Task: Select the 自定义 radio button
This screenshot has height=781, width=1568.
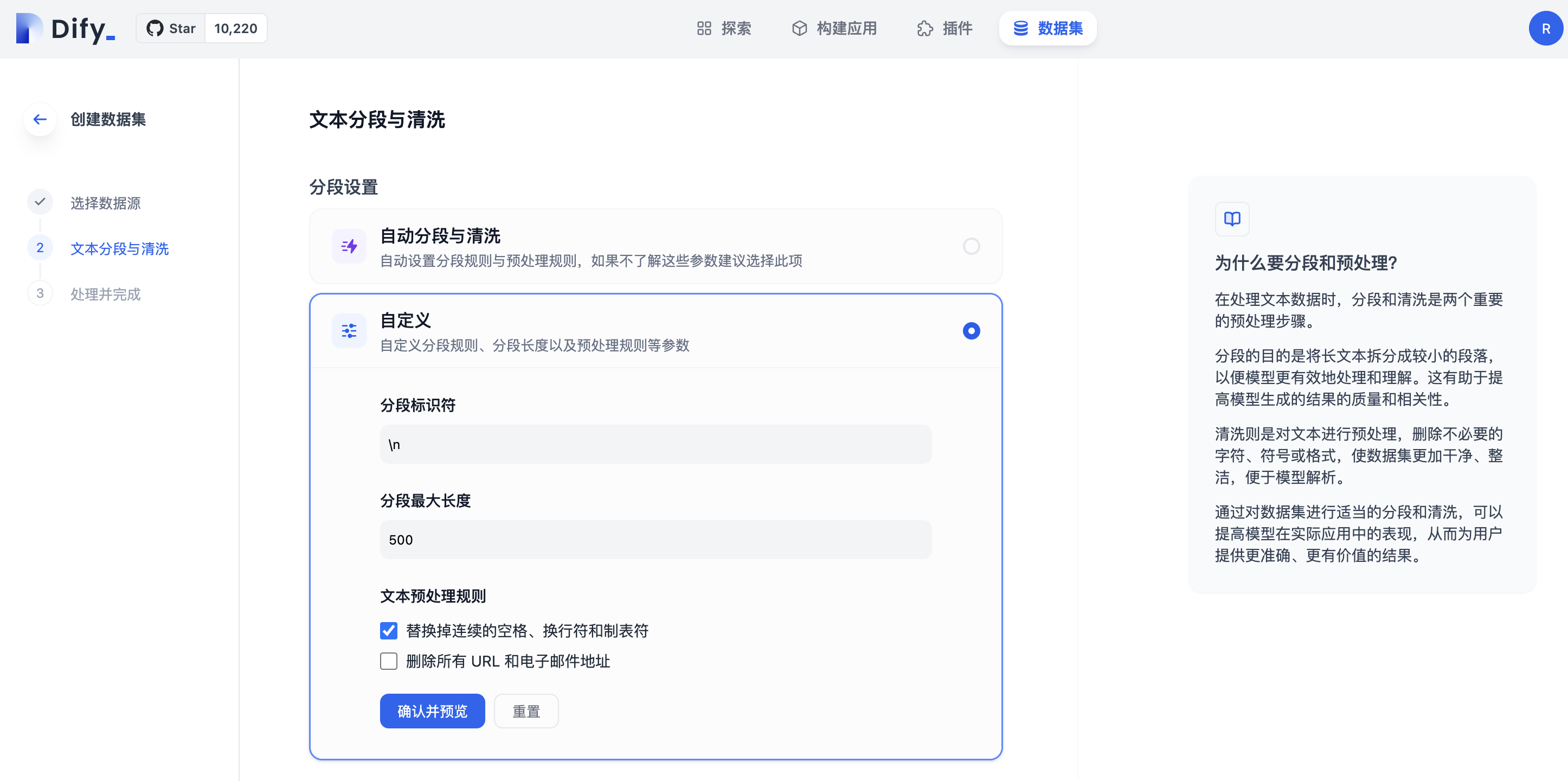Action: click(x=971, y=331)
